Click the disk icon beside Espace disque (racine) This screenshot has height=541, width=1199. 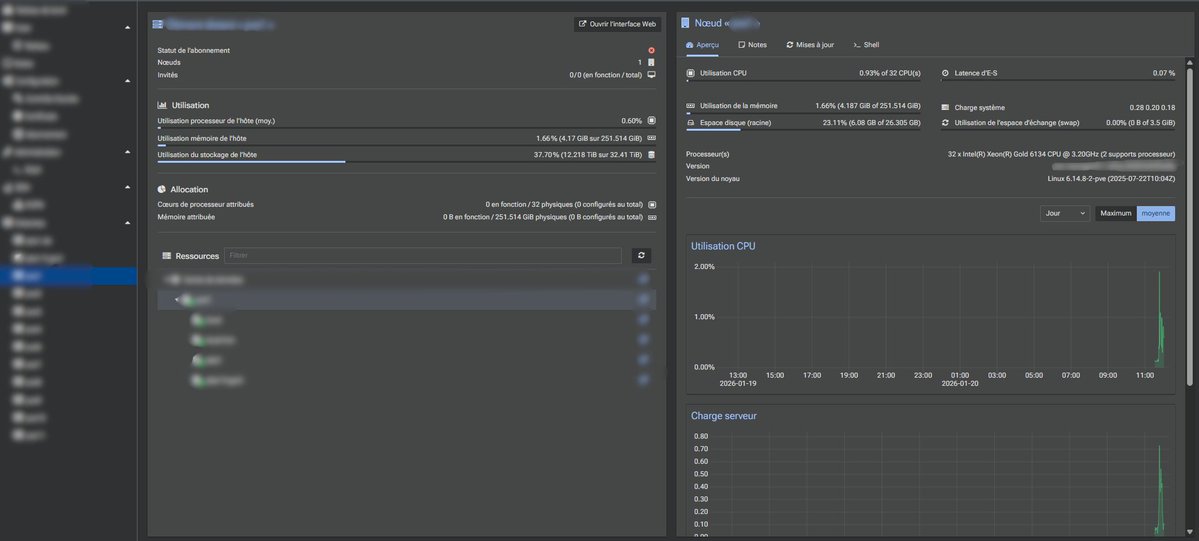click(690, 122)
